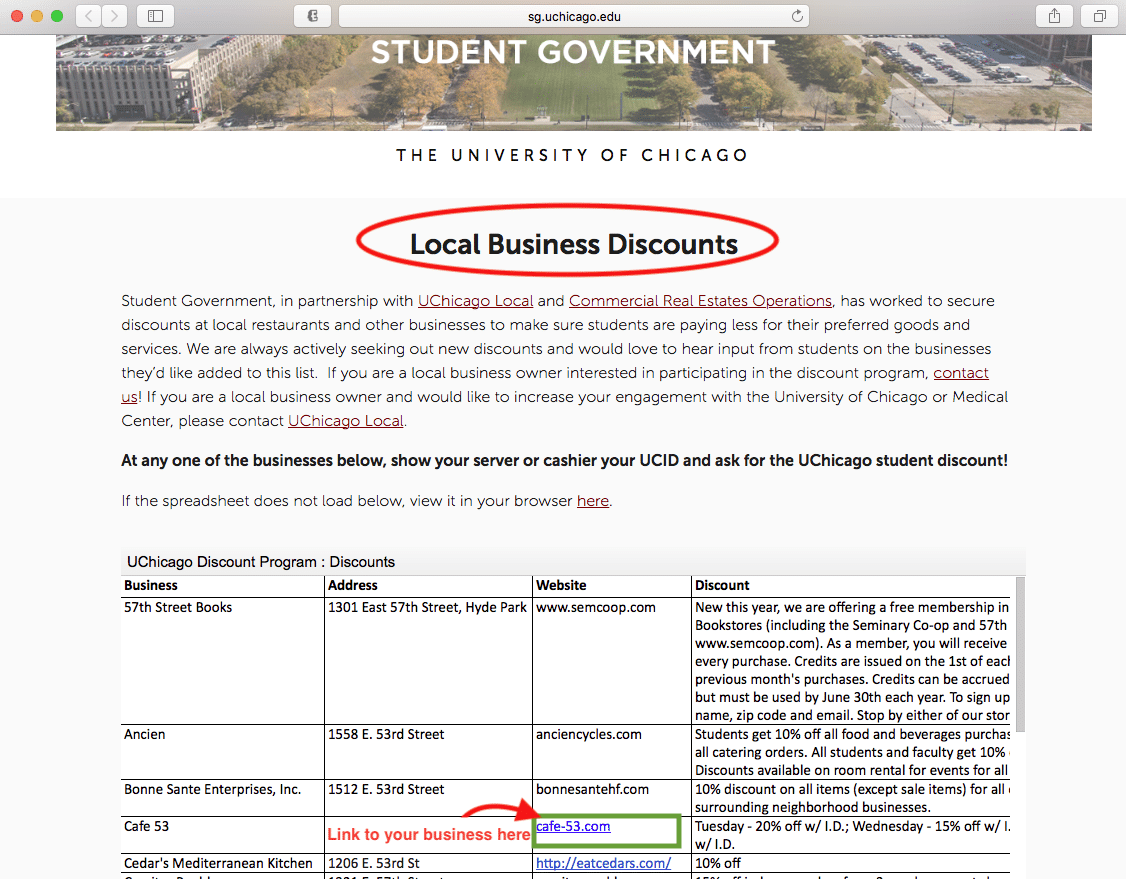Select the Business column header
This screenshot has width=1126, height=879.
[x=151, y=585]
